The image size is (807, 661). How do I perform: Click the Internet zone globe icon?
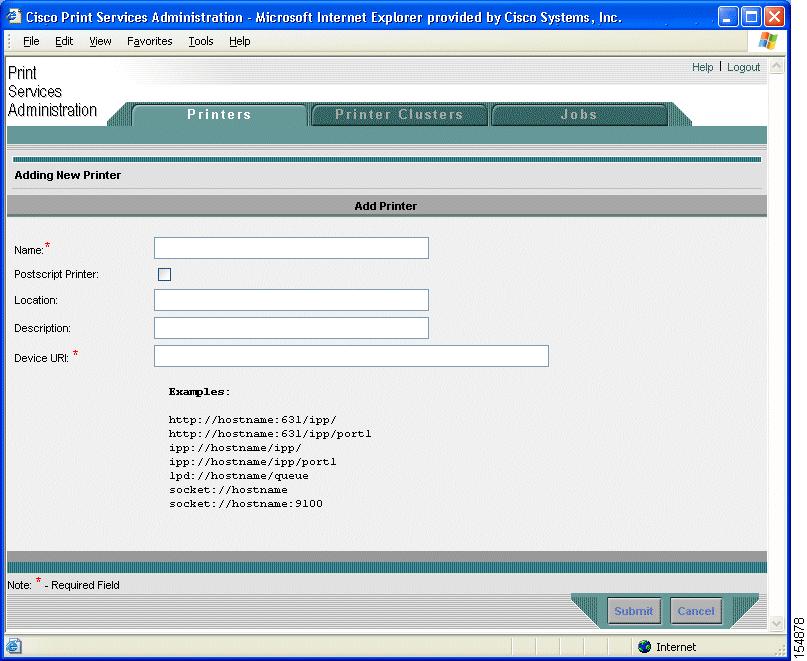(644, 647)
